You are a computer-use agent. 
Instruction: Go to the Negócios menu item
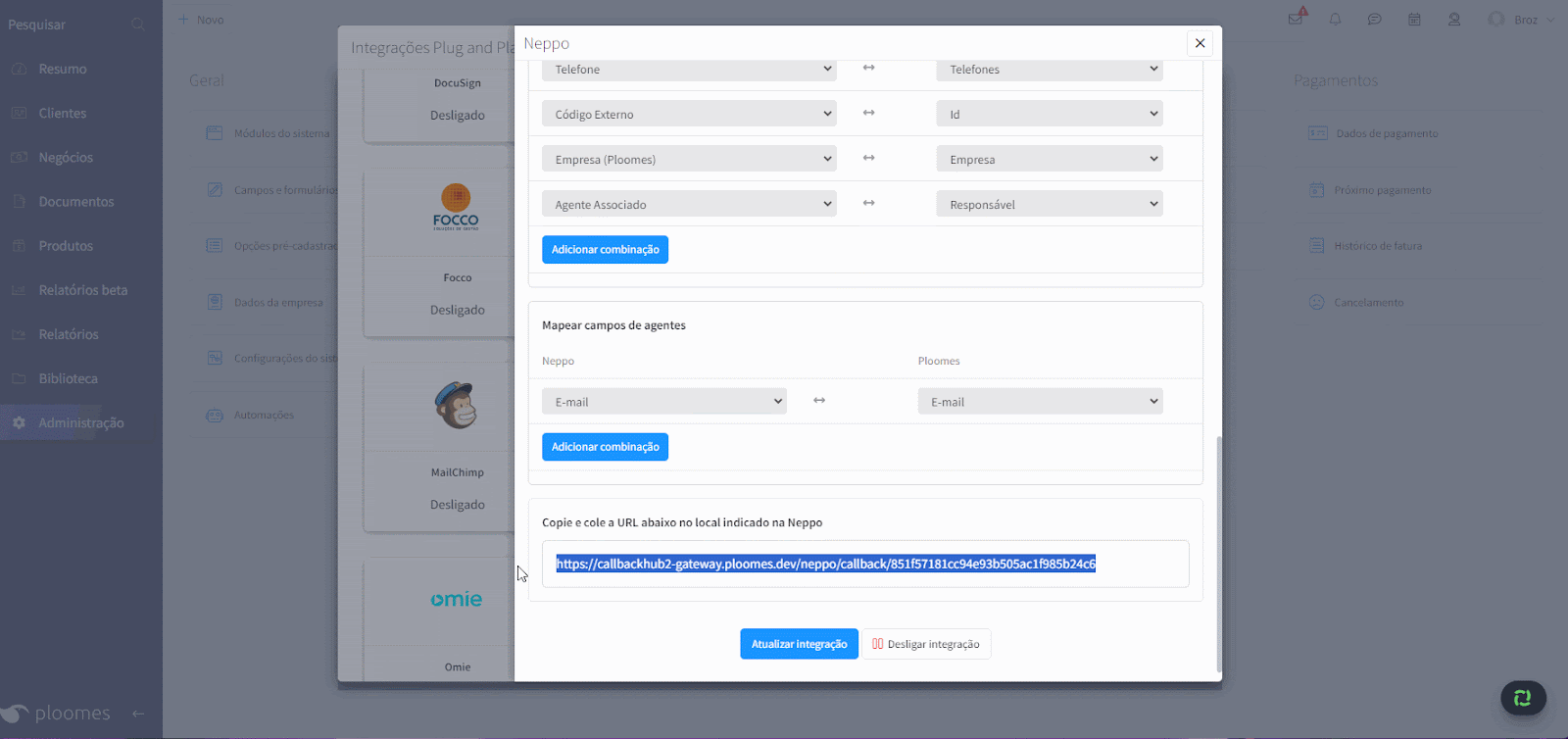[66, 158]
